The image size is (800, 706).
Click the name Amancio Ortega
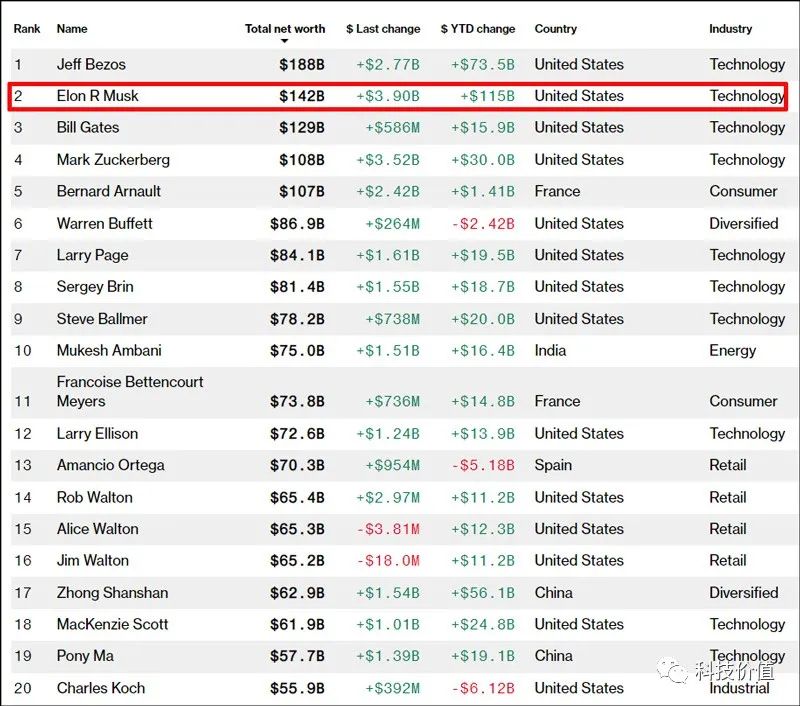(111, 465)
